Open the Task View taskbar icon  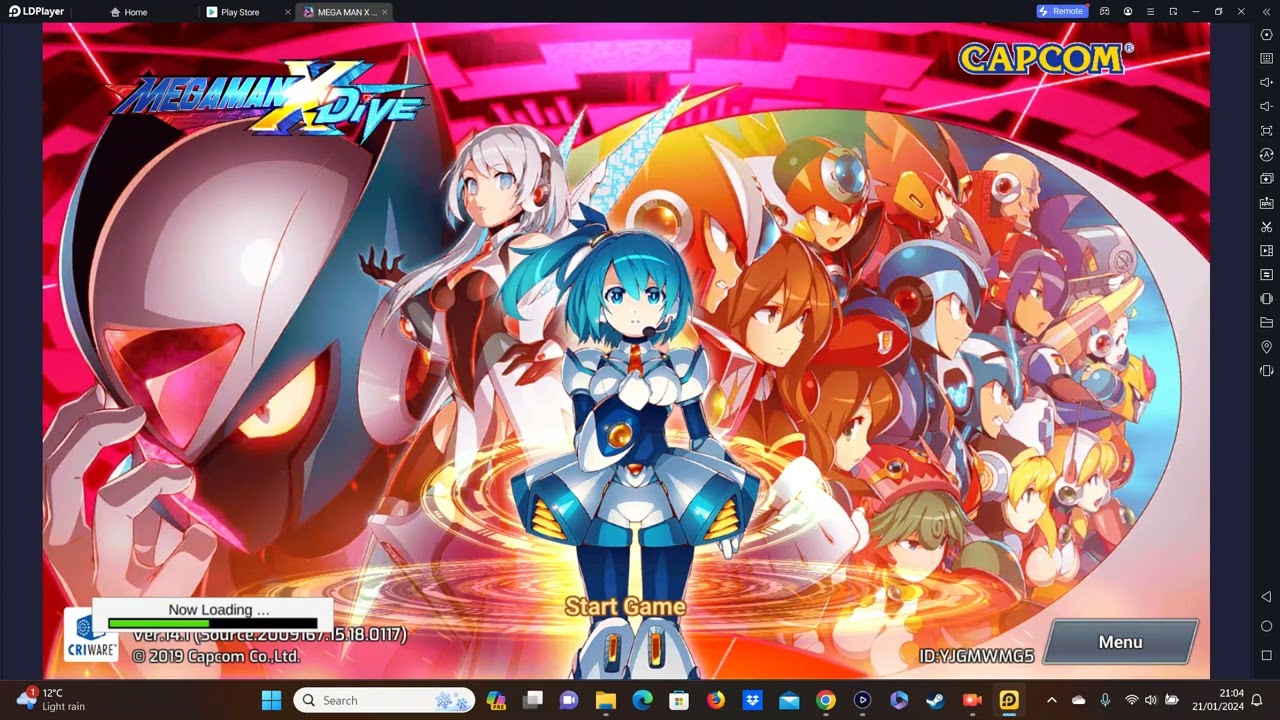(533, 700)
